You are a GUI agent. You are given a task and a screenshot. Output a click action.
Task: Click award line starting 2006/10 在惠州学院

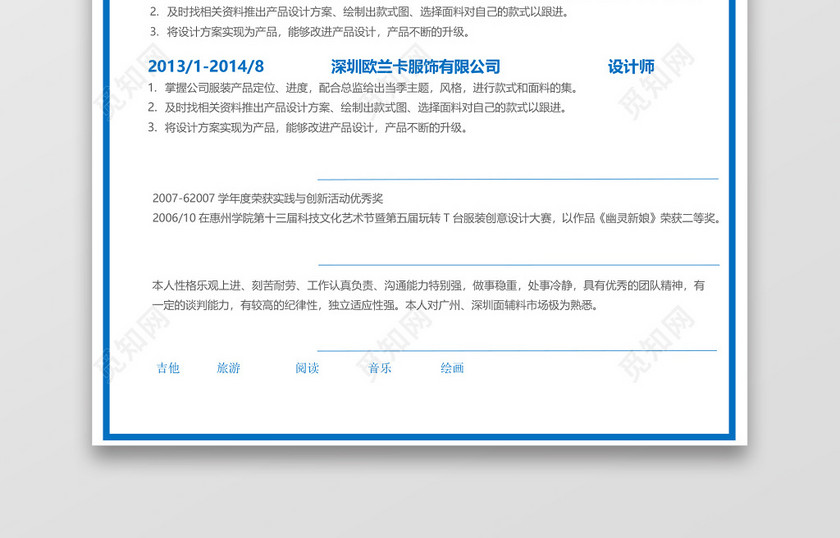click(437, 218)
